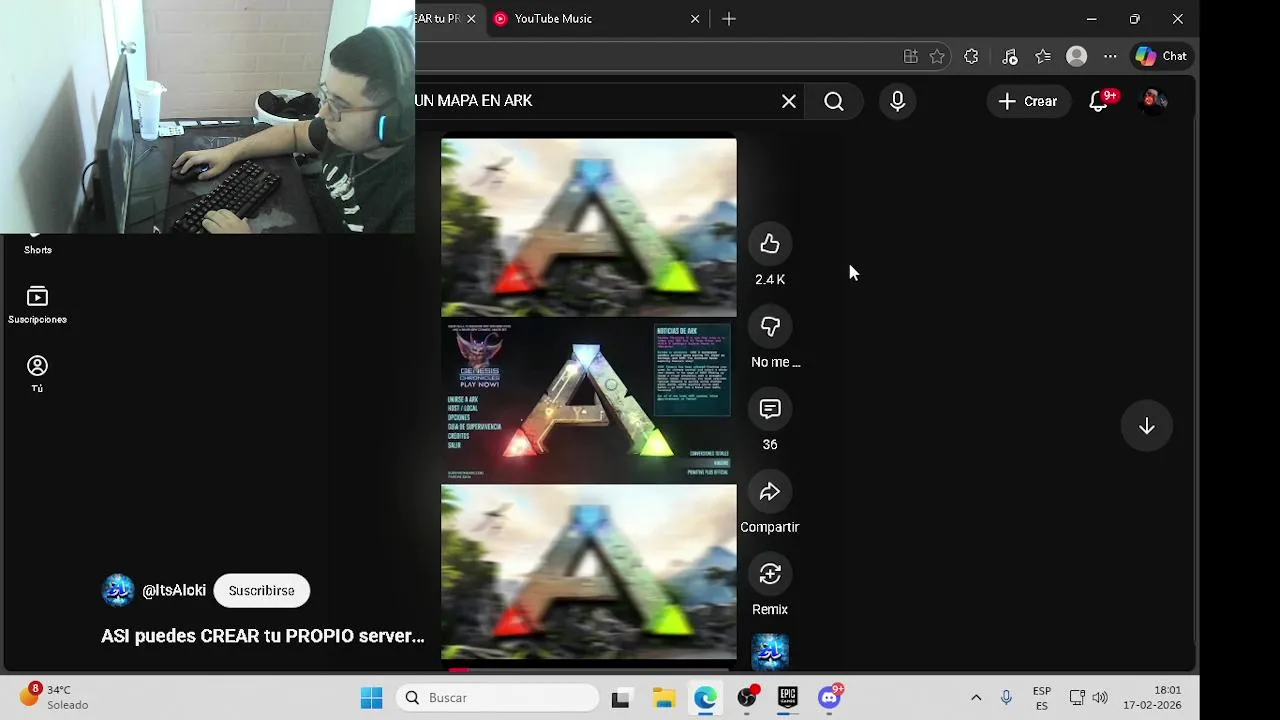Open the Compartir share option
Image resolution: width=1280 pixels, height=720 pixels.
770,492
